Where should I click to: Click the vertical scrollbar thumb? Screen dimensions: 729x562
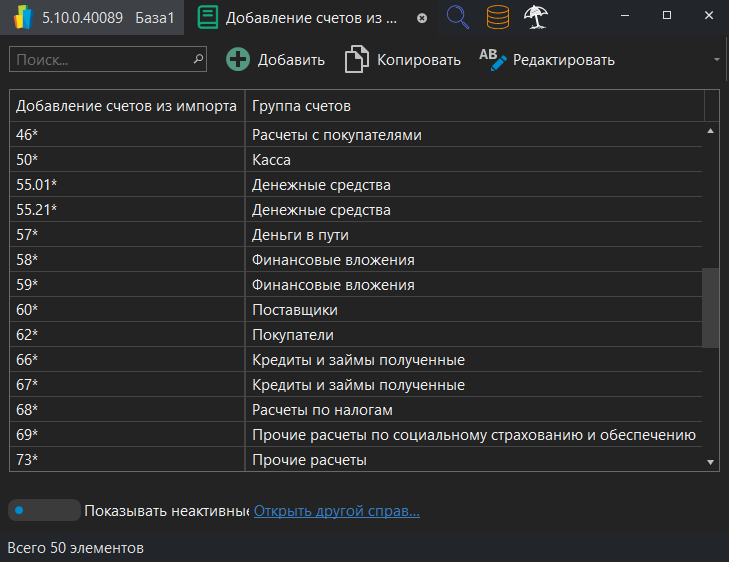click(710, 307)
